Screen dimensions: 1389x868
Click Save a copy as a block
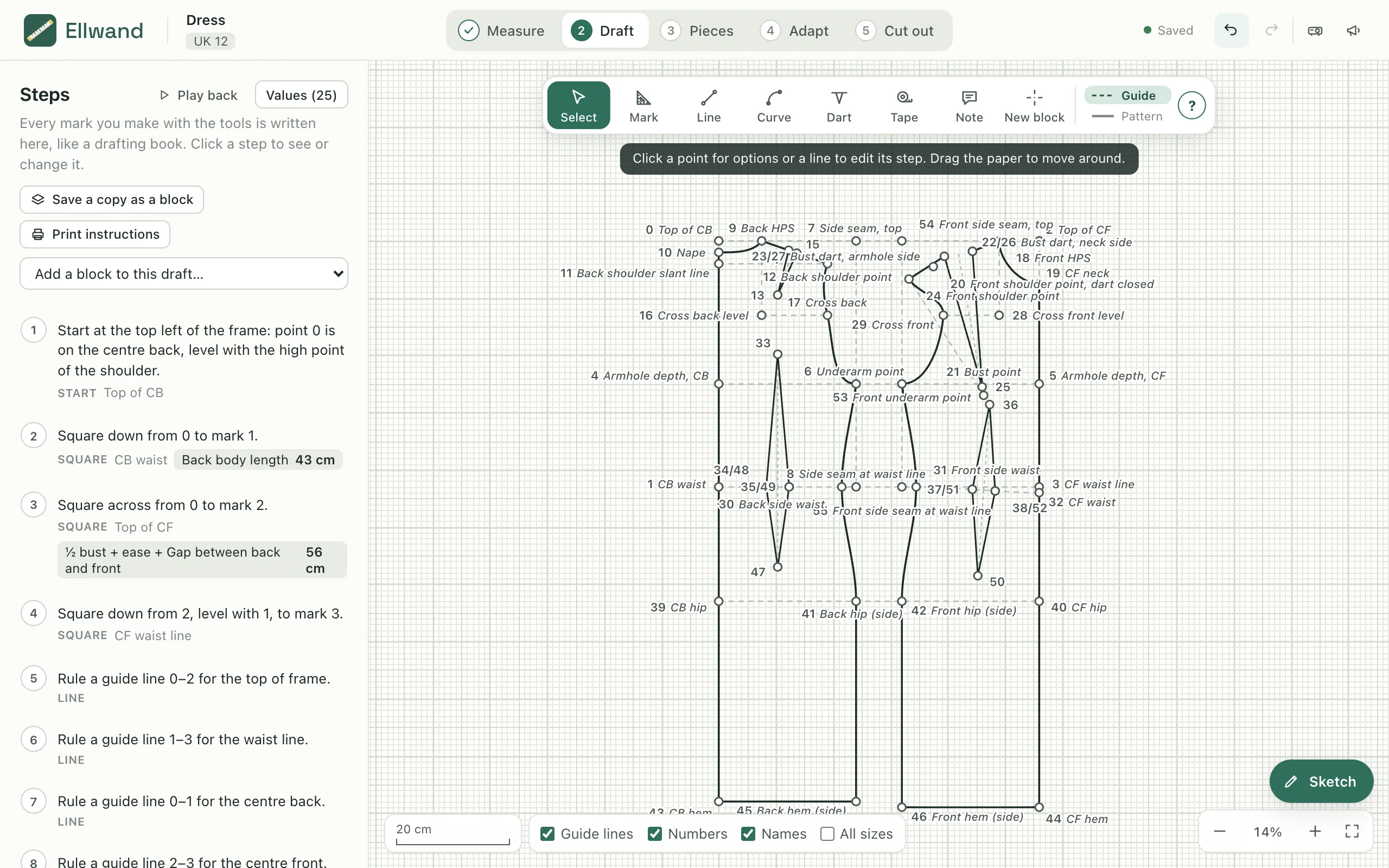tap(112, 199)
